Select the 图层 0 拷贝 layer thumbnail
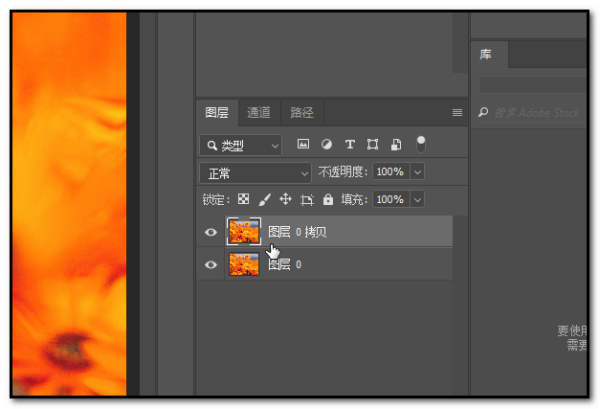600x409 pixels. (244, 231)
